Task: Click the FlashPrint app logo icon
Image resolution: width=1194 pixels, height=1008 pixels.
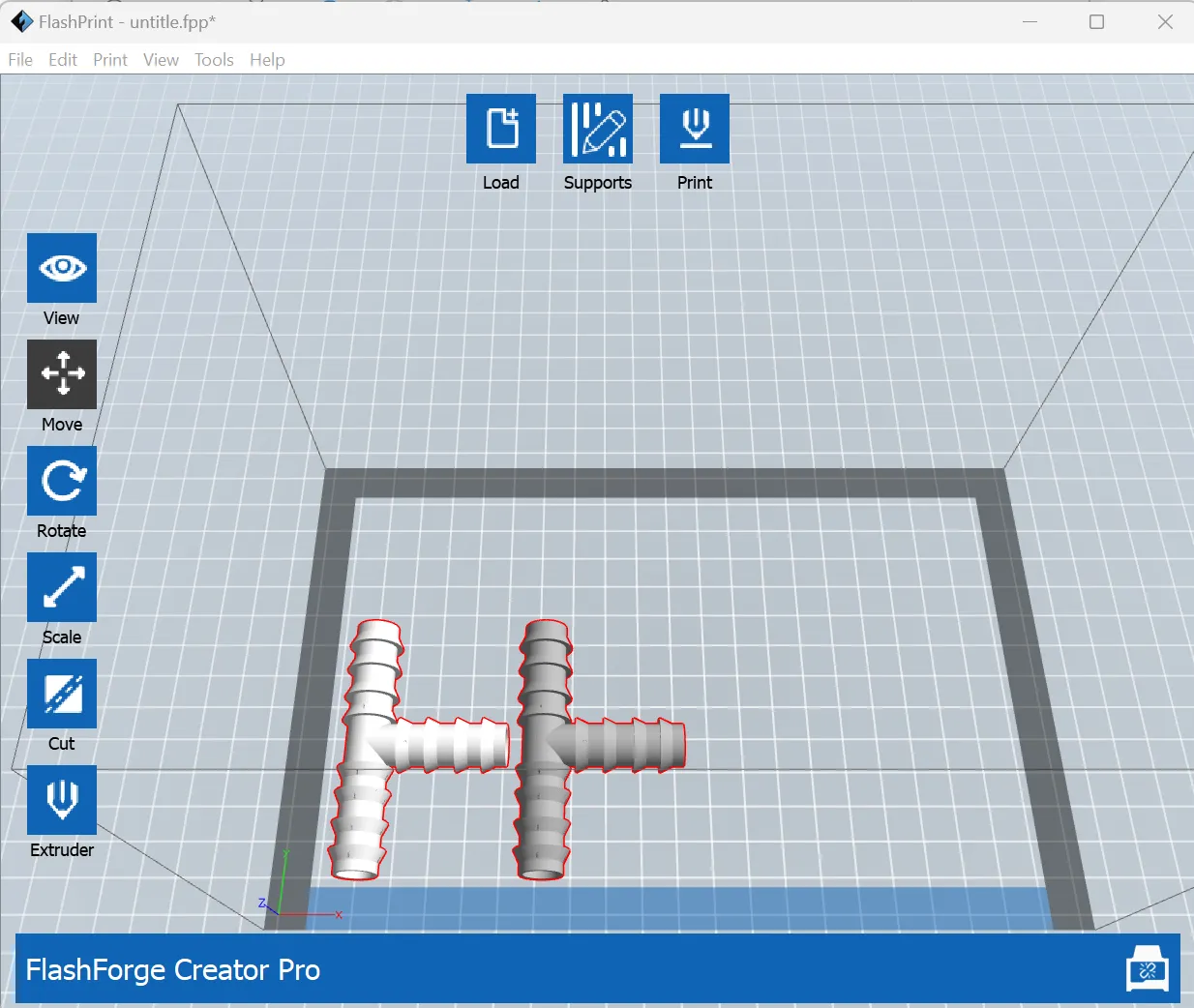Action: pyautogui.click(x=21, y=21)
